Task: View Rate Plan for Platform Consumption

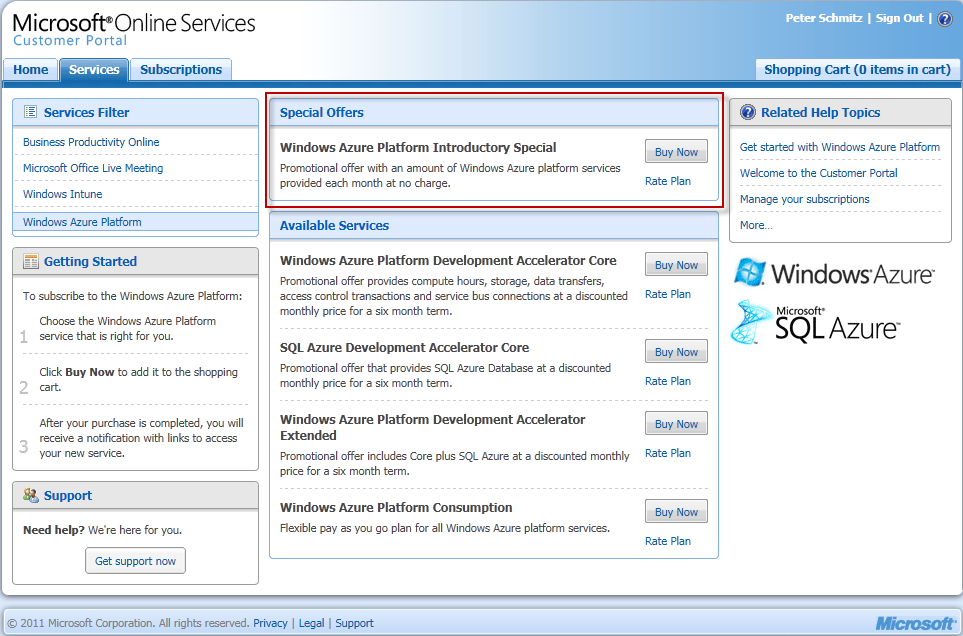Action: coord(668,541)
